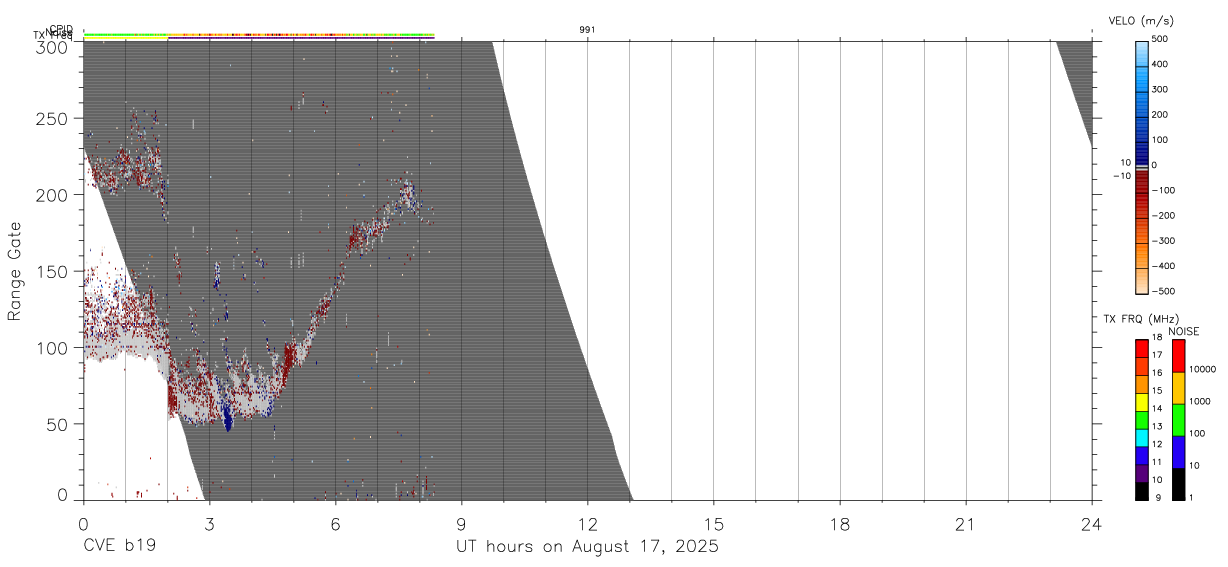1228x567 pixels.
Task: Click the 400 label on the velocity scale
Action: click(1160, 64)
